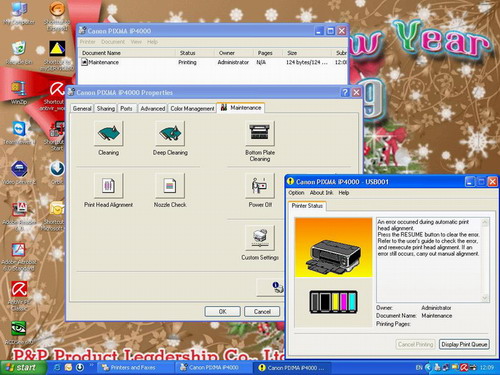Select the Maintenance tab
500x375 pixels.
(x=241, y=108)
